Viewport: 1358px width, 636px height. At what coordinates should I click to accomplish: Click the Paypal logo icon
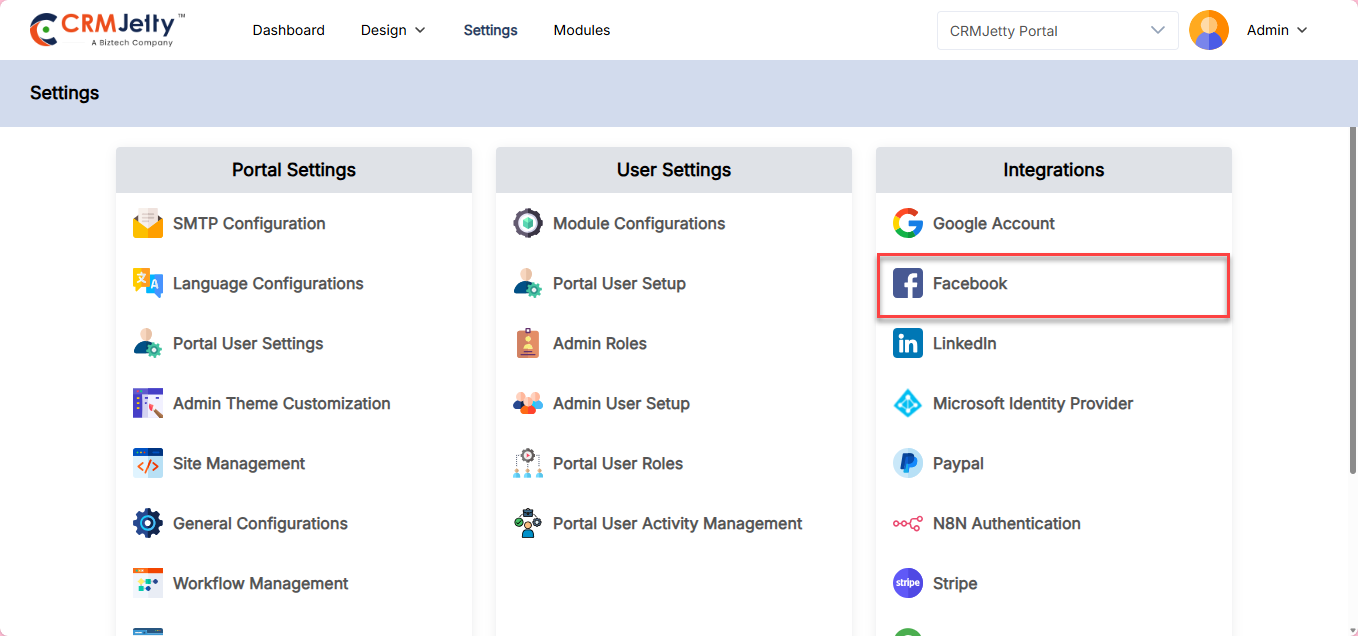(x=908, y=464)
